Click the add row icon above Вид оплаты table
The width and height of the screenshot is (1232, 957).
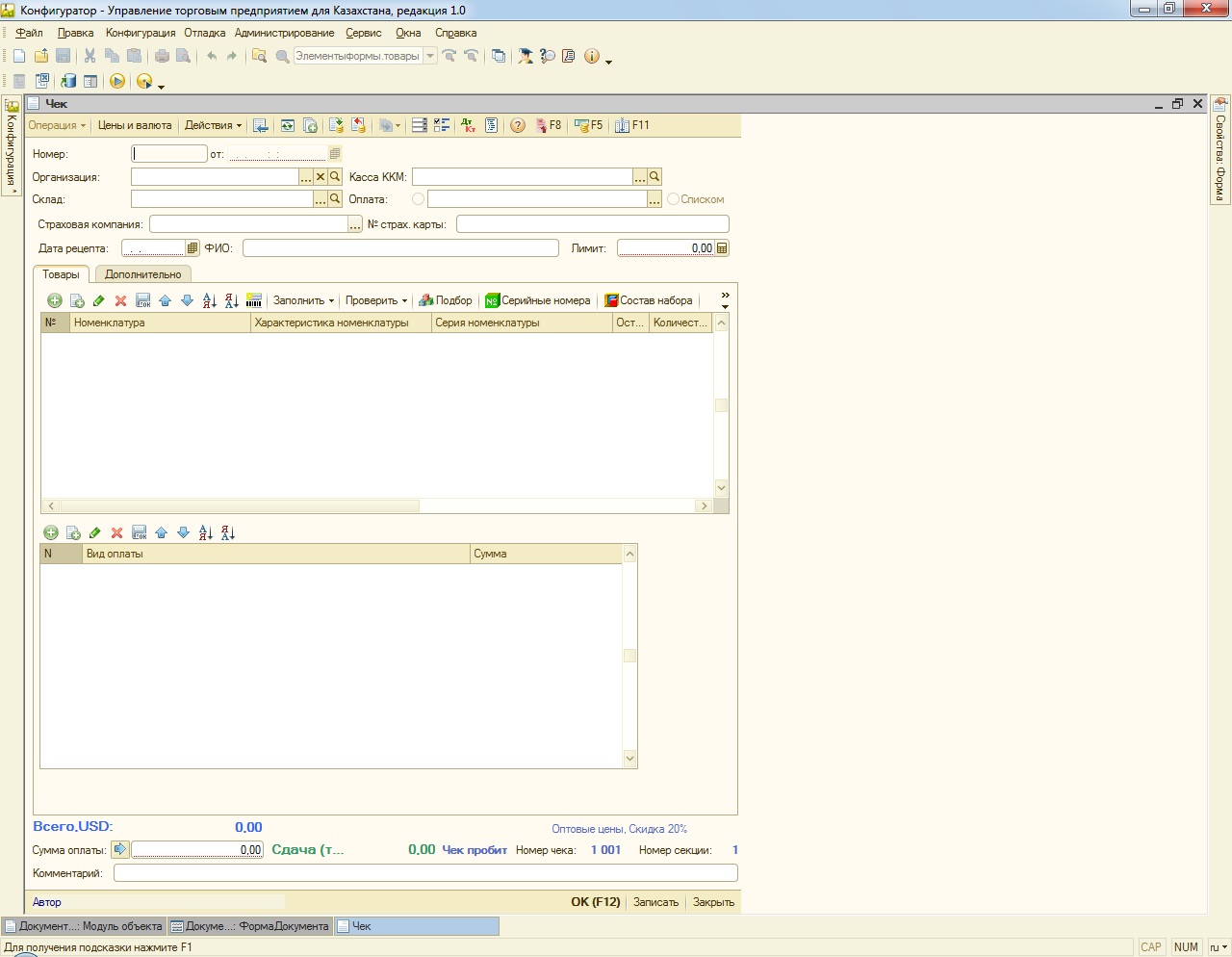(x=51, y=532)
